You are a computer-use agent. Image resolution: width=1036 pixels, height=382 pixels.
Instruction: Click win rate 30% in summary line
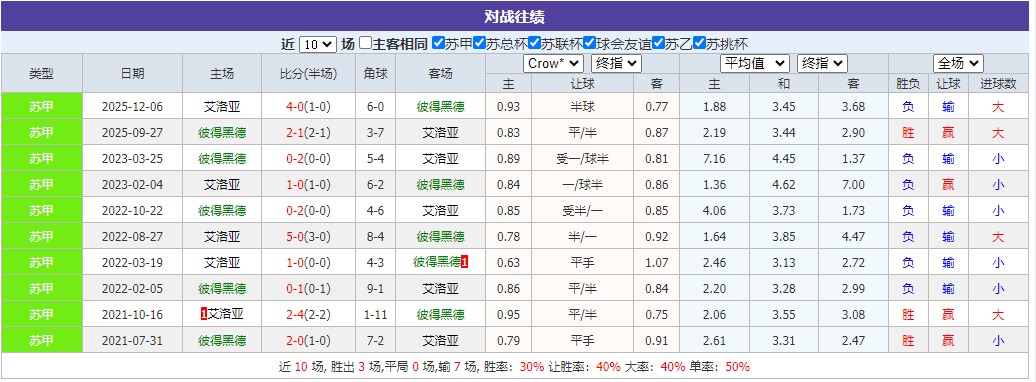point(532,367)
